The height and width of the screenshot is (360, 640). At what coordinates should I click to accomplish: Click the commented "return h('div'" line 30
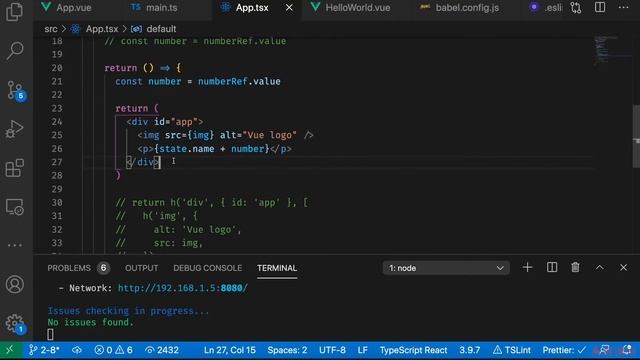tap(211, 202)
